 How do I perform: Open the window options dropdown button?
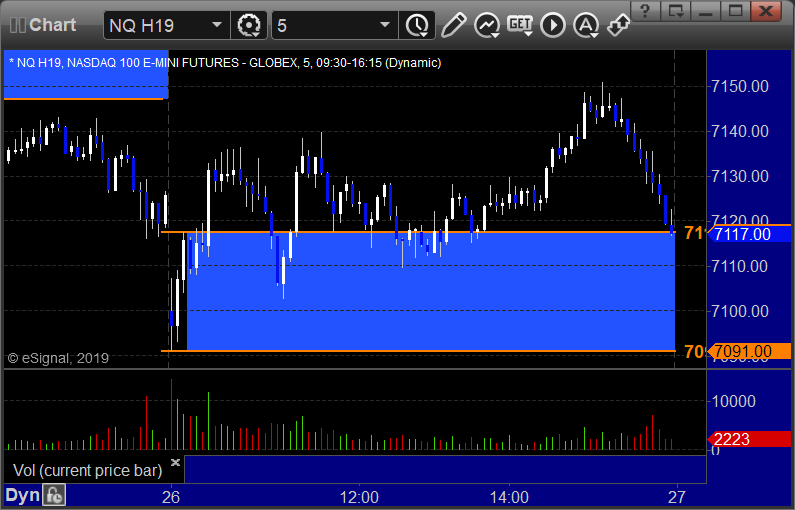(676, 11)
